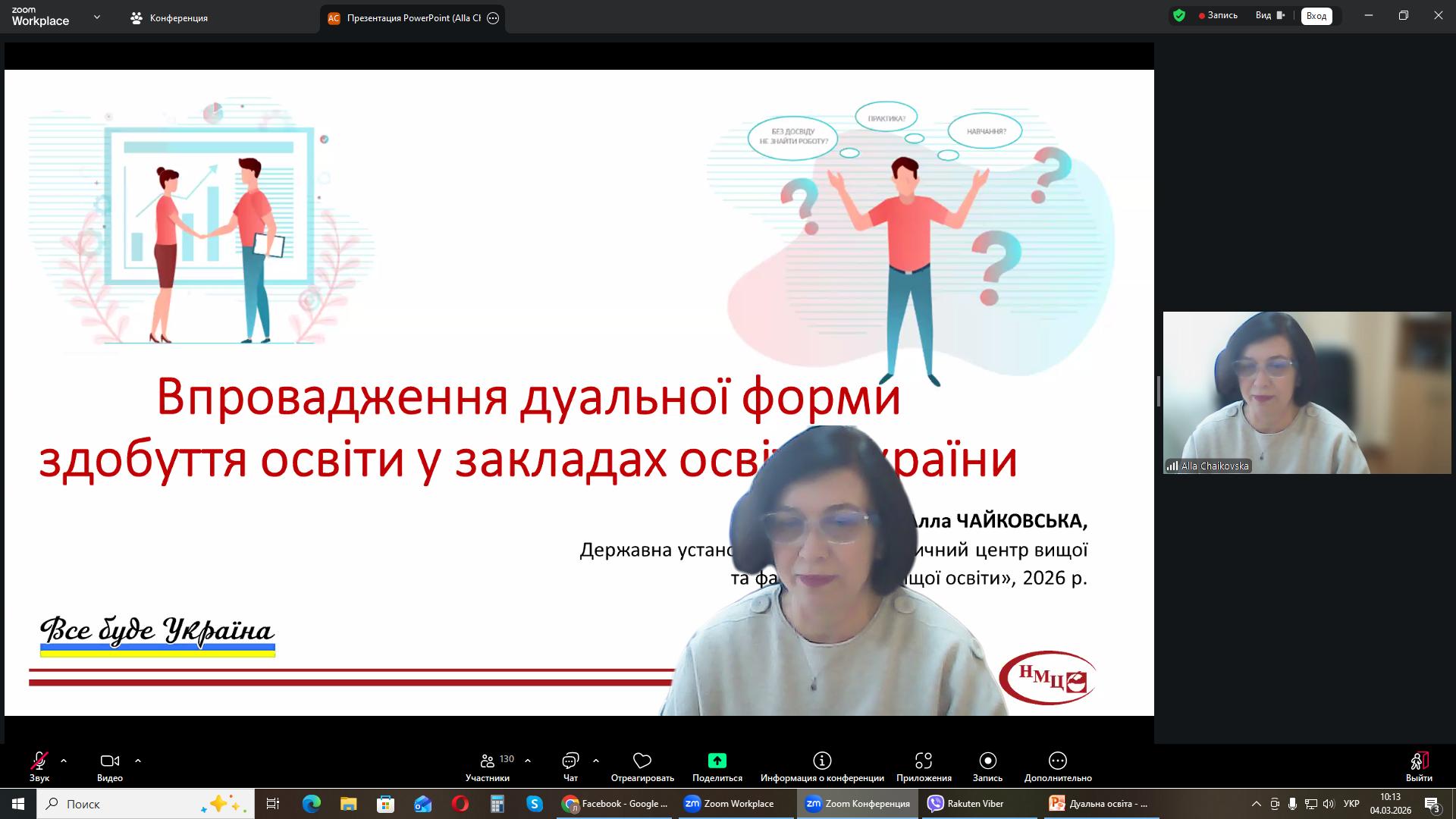Click green Поделиться share screen icon
This screenshot has width=1456, height=819.
click(x=717, y=761)
